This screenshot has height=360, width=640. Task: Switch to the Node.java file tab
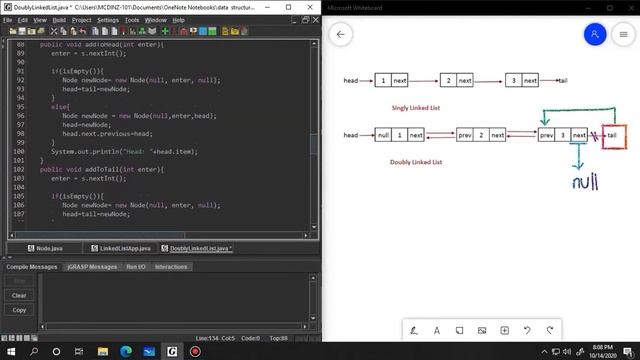[45, 248]
